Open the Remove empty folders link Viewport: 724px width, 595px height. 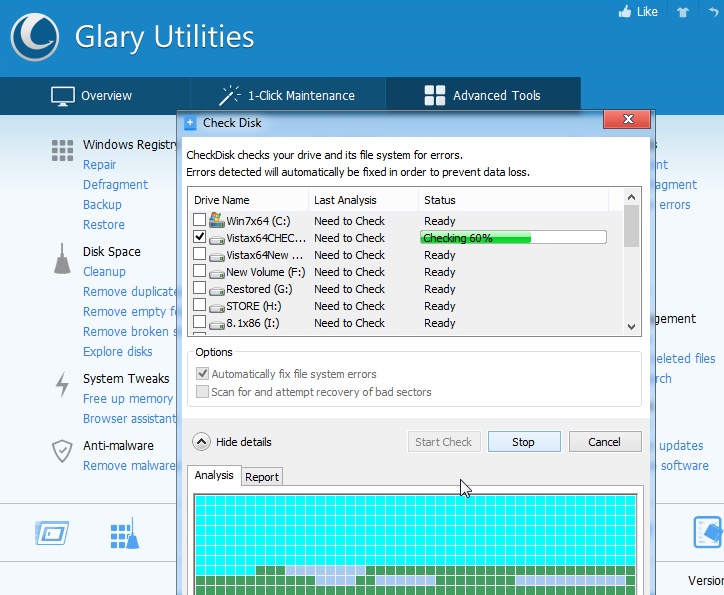click(x=129, y=312)
